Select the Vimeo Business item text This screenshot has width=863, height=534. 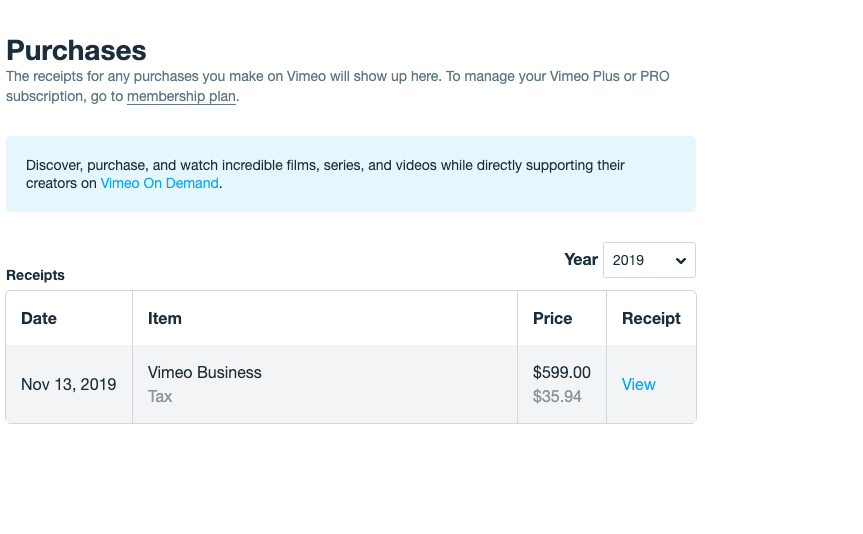click(205, 372)
